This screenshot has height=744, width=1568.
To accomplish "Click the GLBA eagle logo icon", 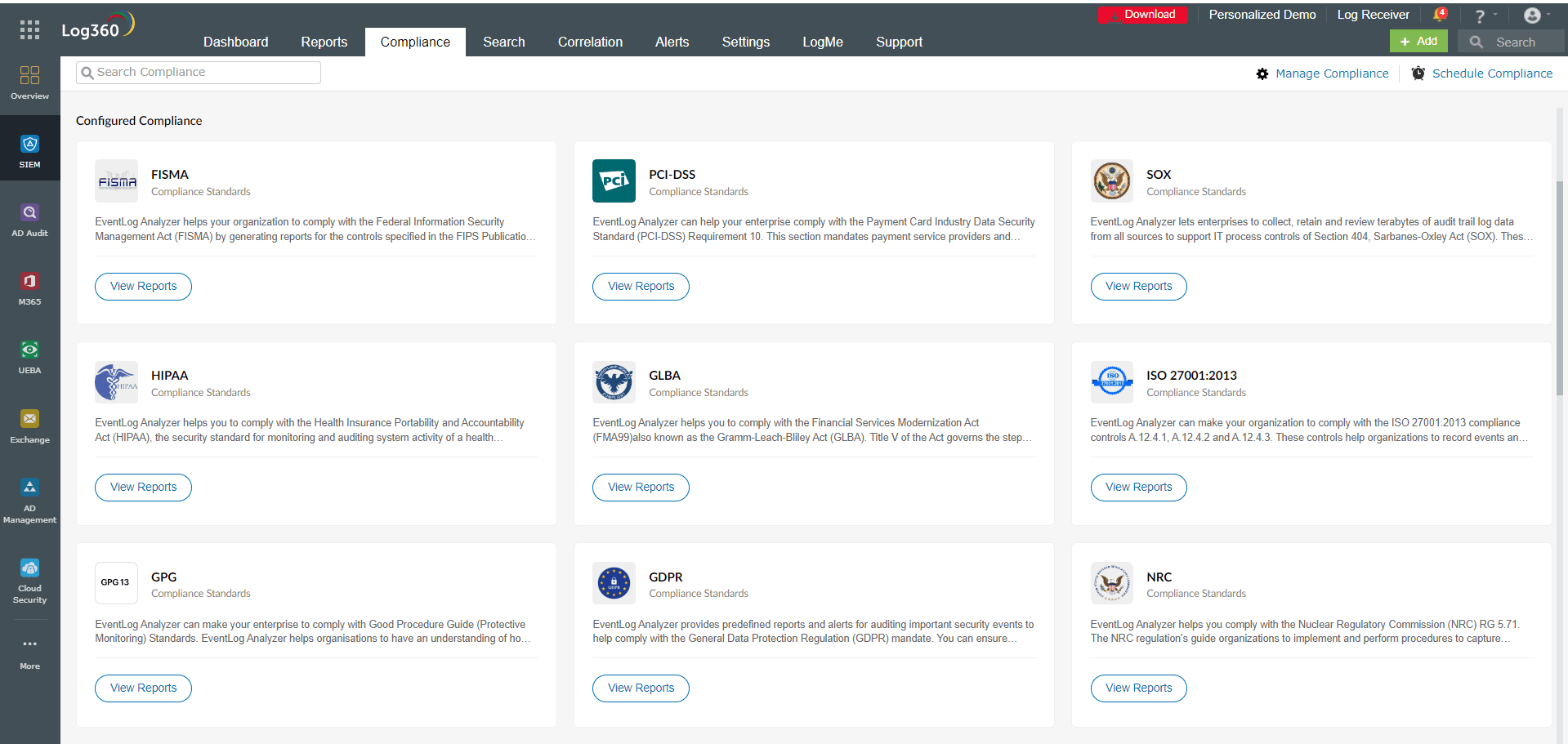I will click(614, 381).
